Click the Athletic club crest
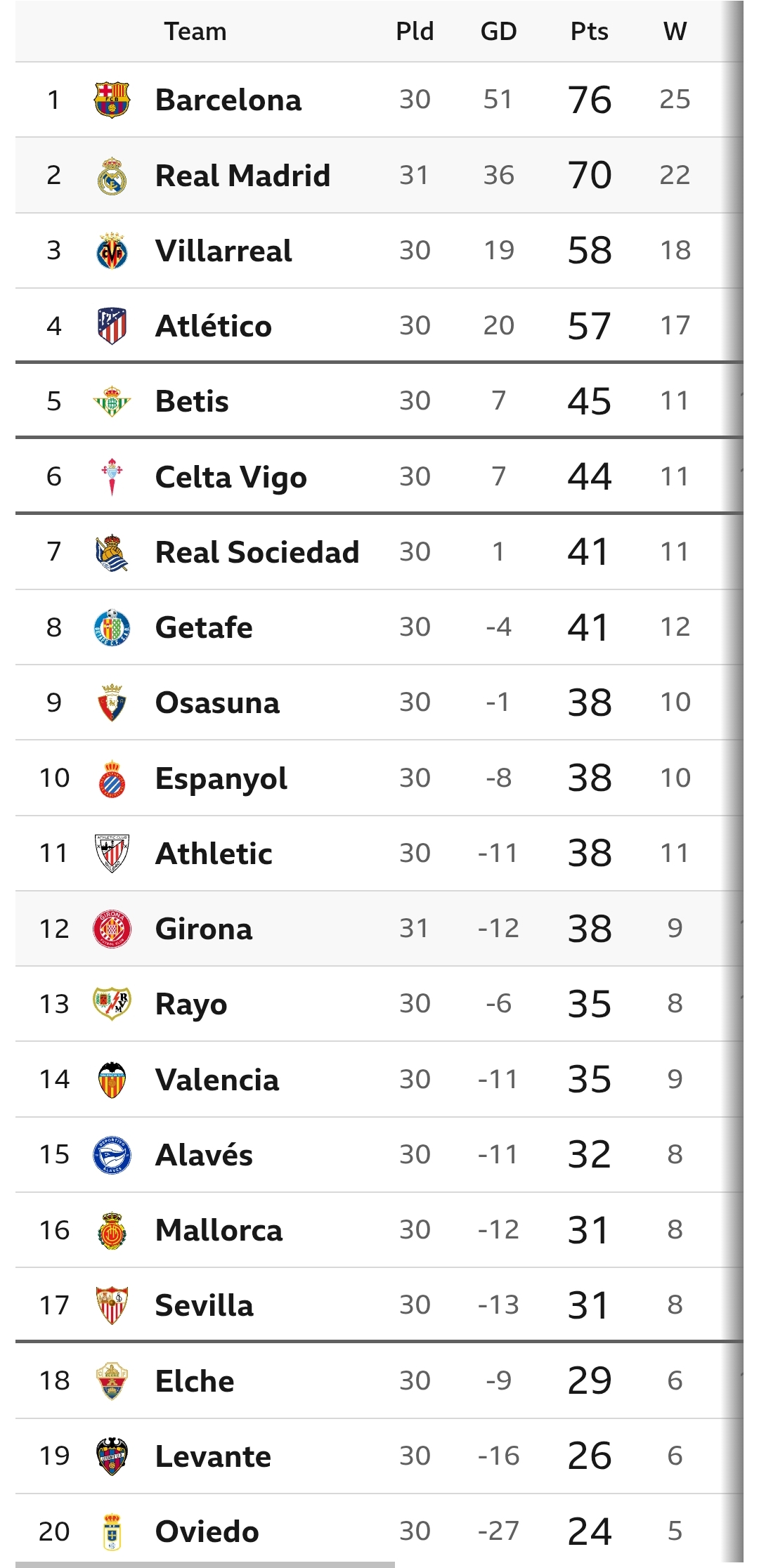Image resolution: width=759 pixels, height=1568 pixels. 112,853
